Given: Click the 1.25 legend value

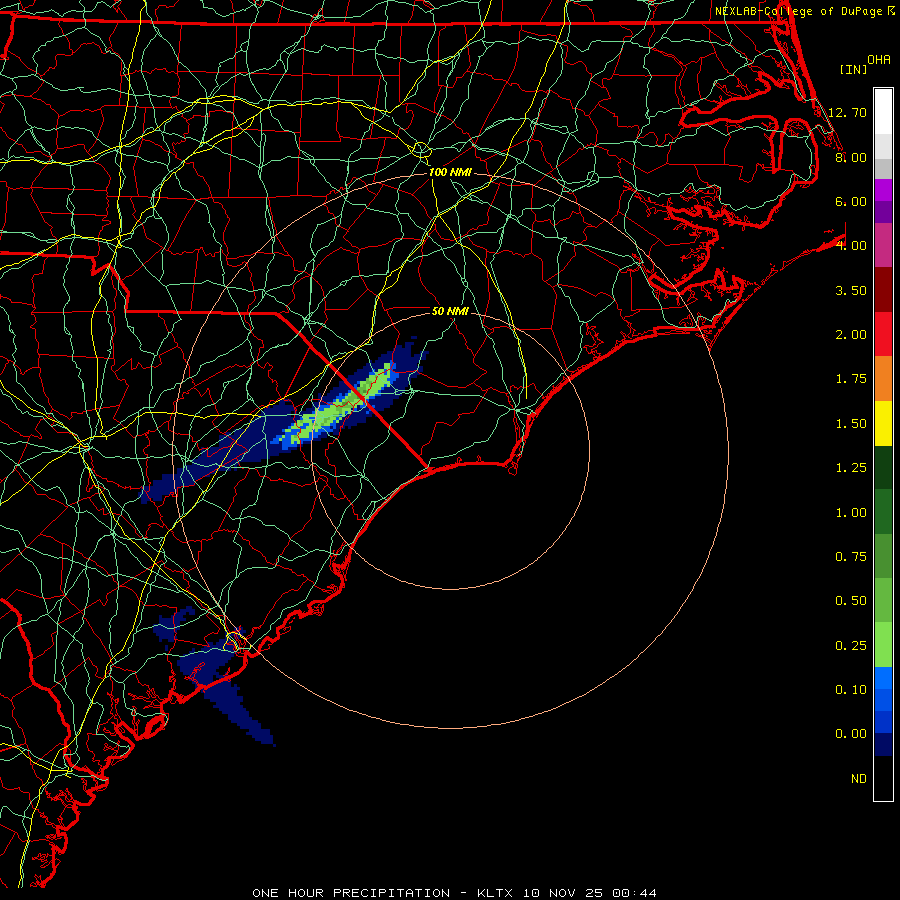Looking at the screenshot, I should click(x=851, y=468).
